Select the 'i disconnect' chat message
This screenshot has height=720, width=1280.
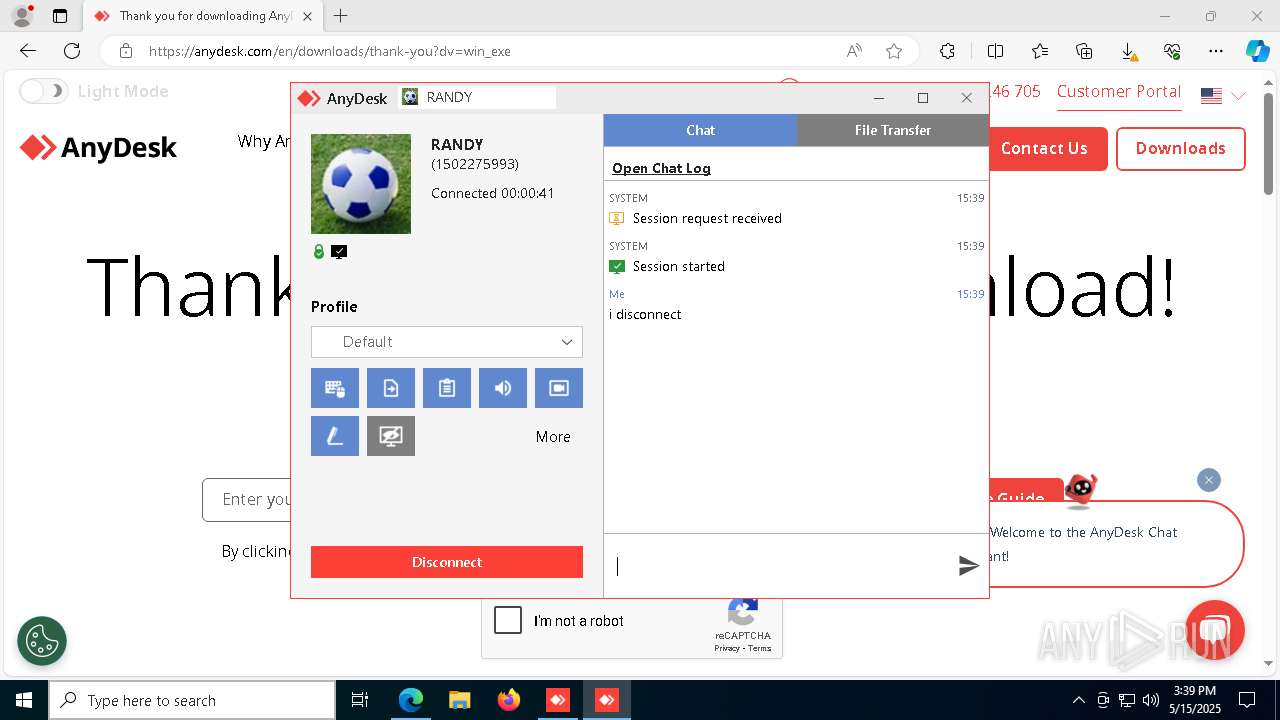[645, 314]
